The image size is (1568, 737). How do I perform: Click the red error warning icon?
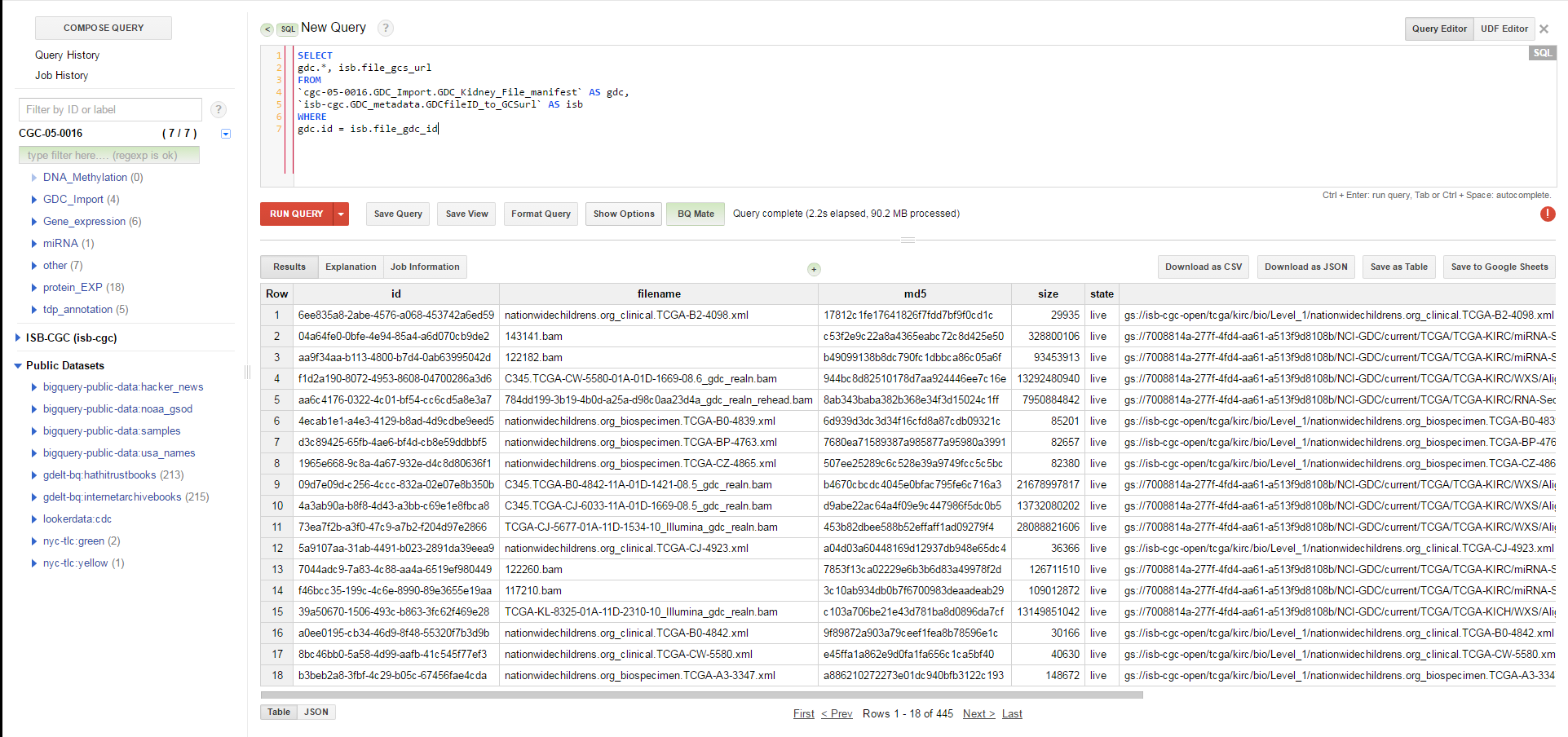click(1547, 214)
